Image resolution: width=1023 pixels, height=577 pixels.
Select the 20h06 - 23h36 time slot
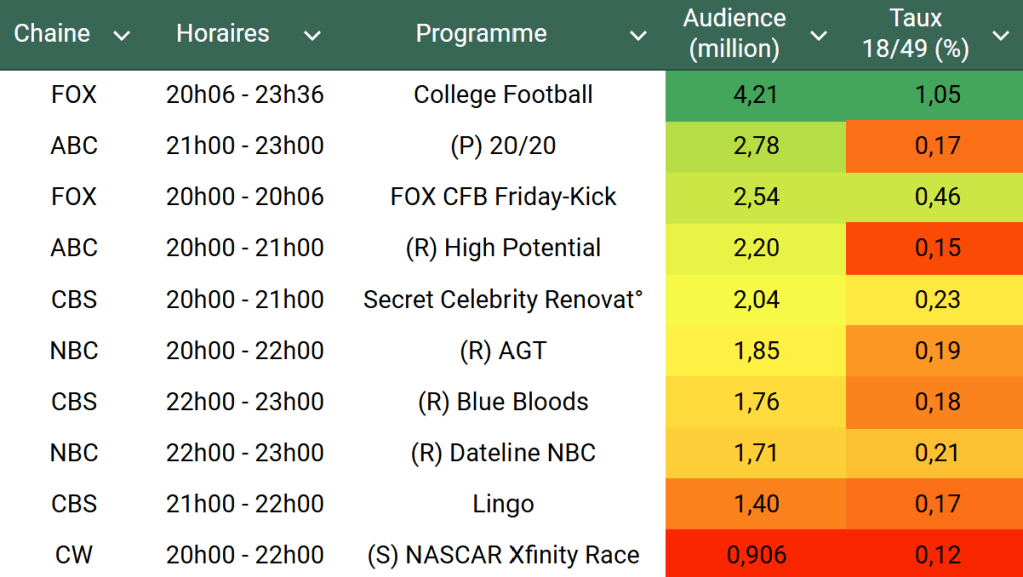point(245,95)
